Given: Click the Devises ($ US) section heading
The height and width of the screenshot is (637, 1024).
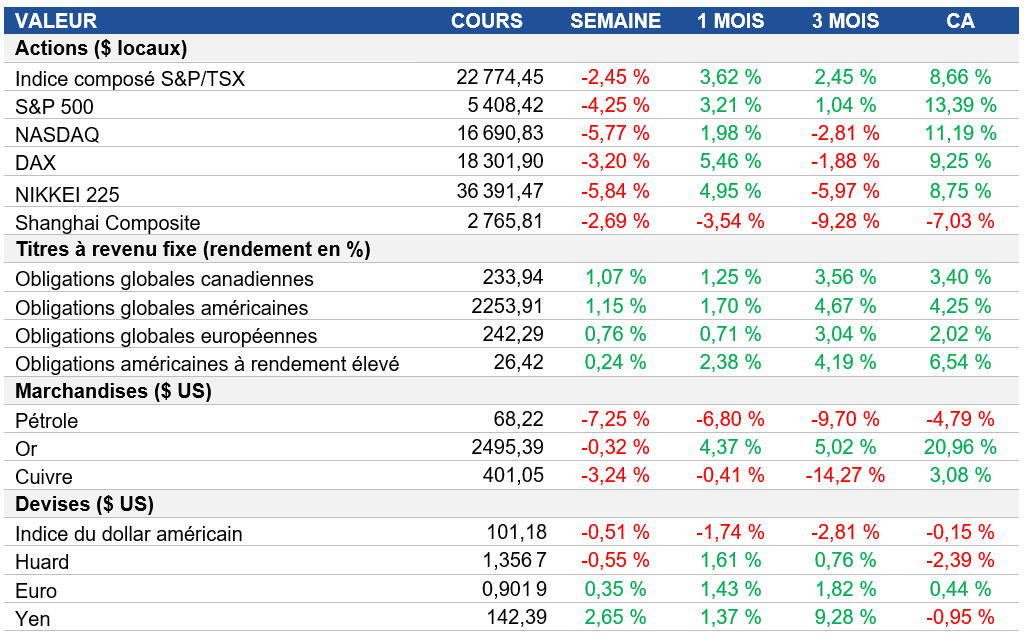Looking at the screenshot, I should [85, 504].
